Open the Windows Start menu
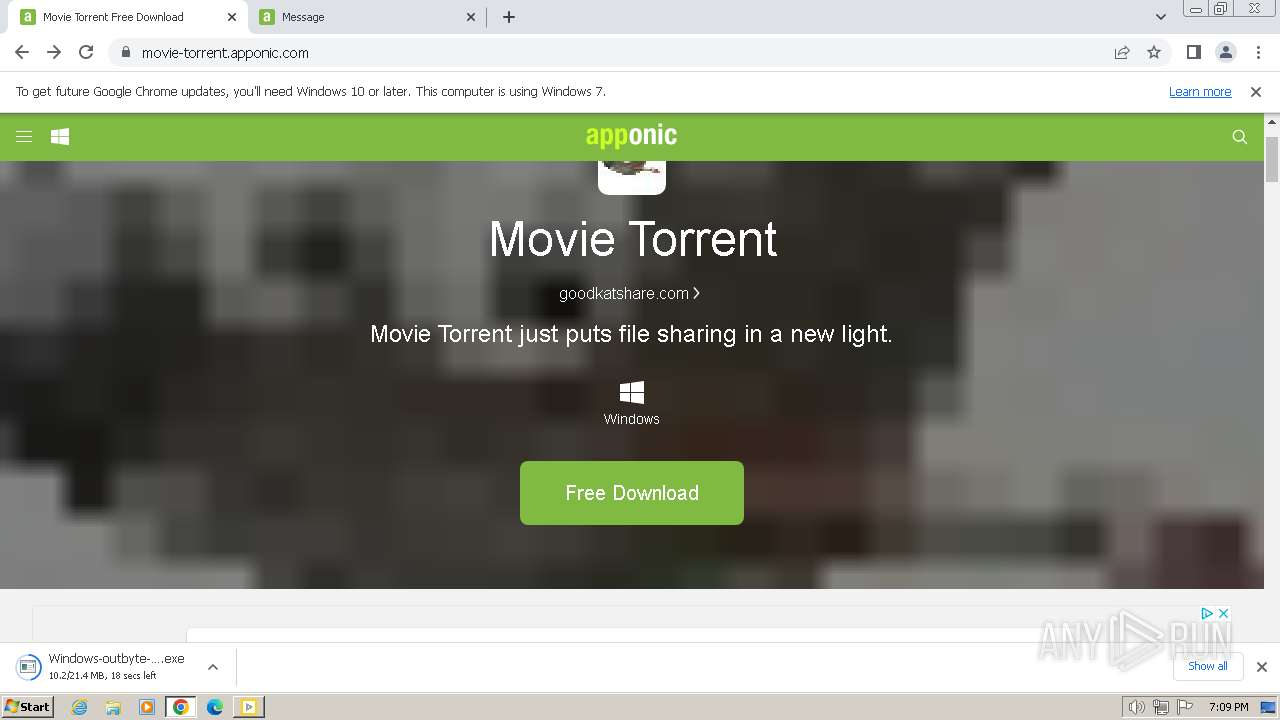 pyautogui.click(x=27, y=707)
